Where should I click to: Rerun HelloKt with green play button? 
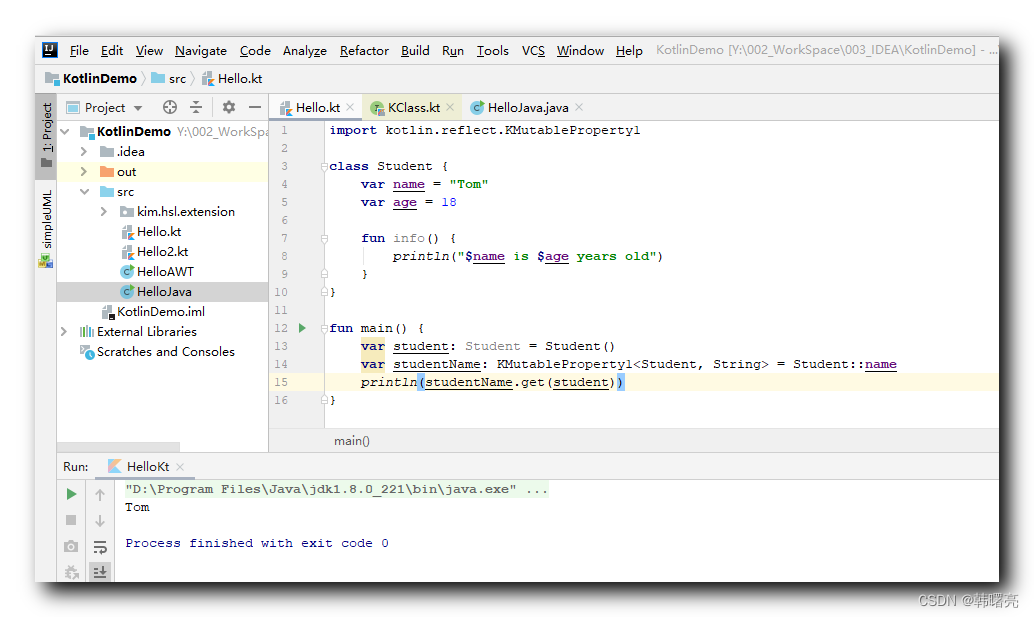(x=71, y=494)
